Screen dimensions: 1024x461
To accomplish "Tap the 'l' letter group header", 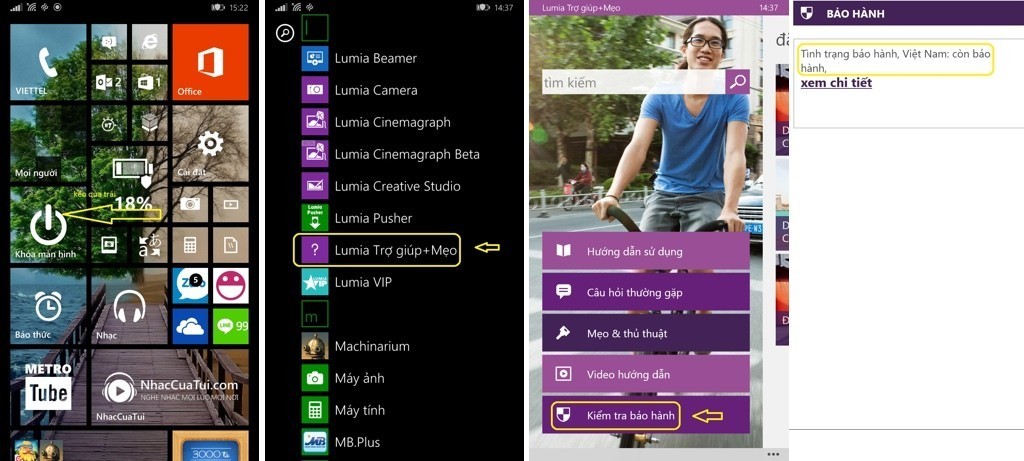I will (x=314, y=29).
